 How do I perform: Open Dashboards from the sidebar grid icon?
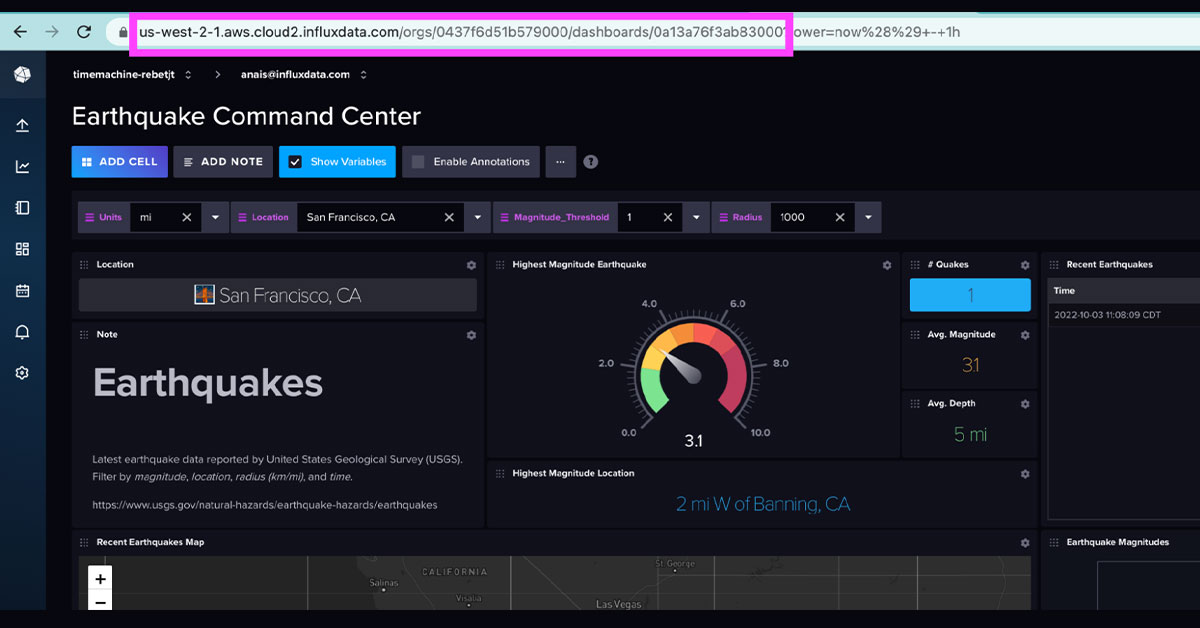(x=22, y=249)
